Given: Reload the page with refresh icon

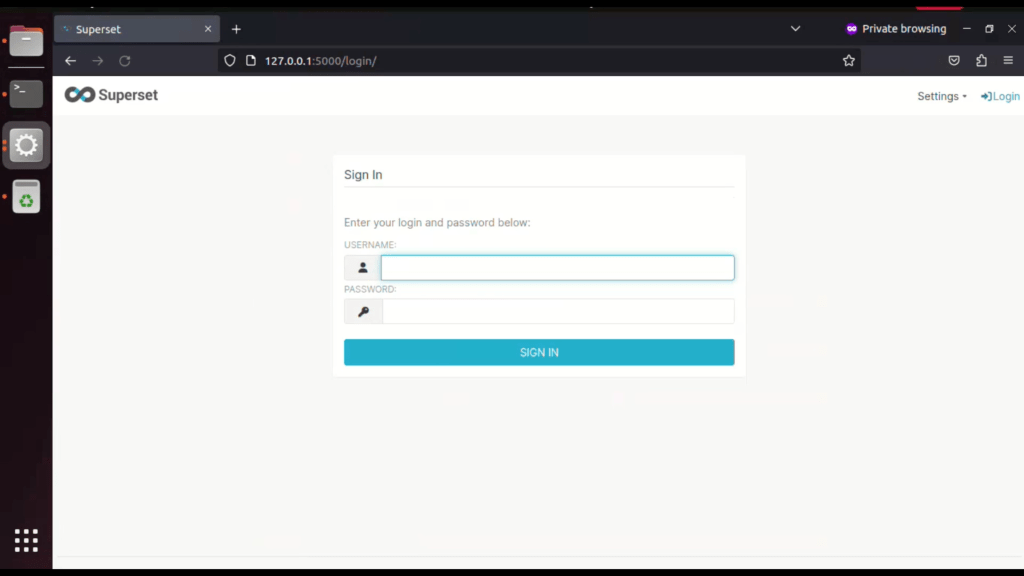Looking at the screenshot, I should coord(125,61).
